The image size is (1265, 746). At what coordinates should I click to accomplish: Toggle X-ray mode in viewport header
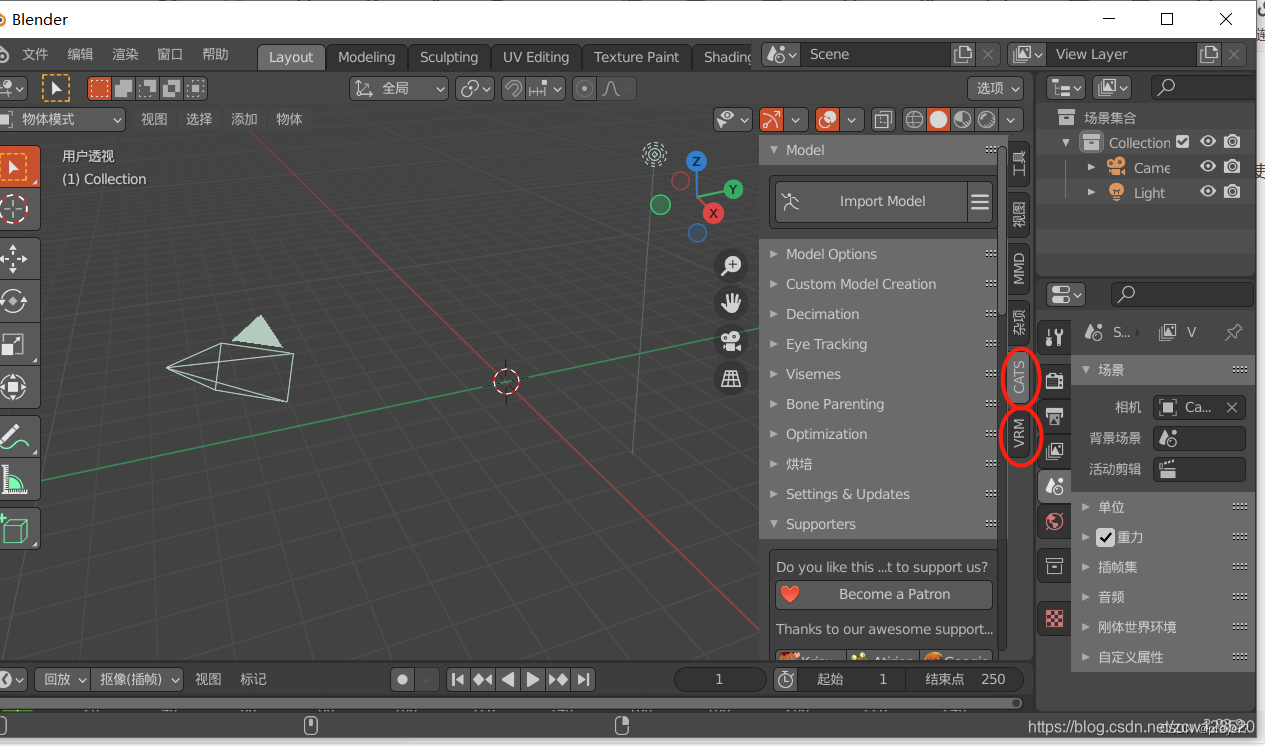pos(883,120)
